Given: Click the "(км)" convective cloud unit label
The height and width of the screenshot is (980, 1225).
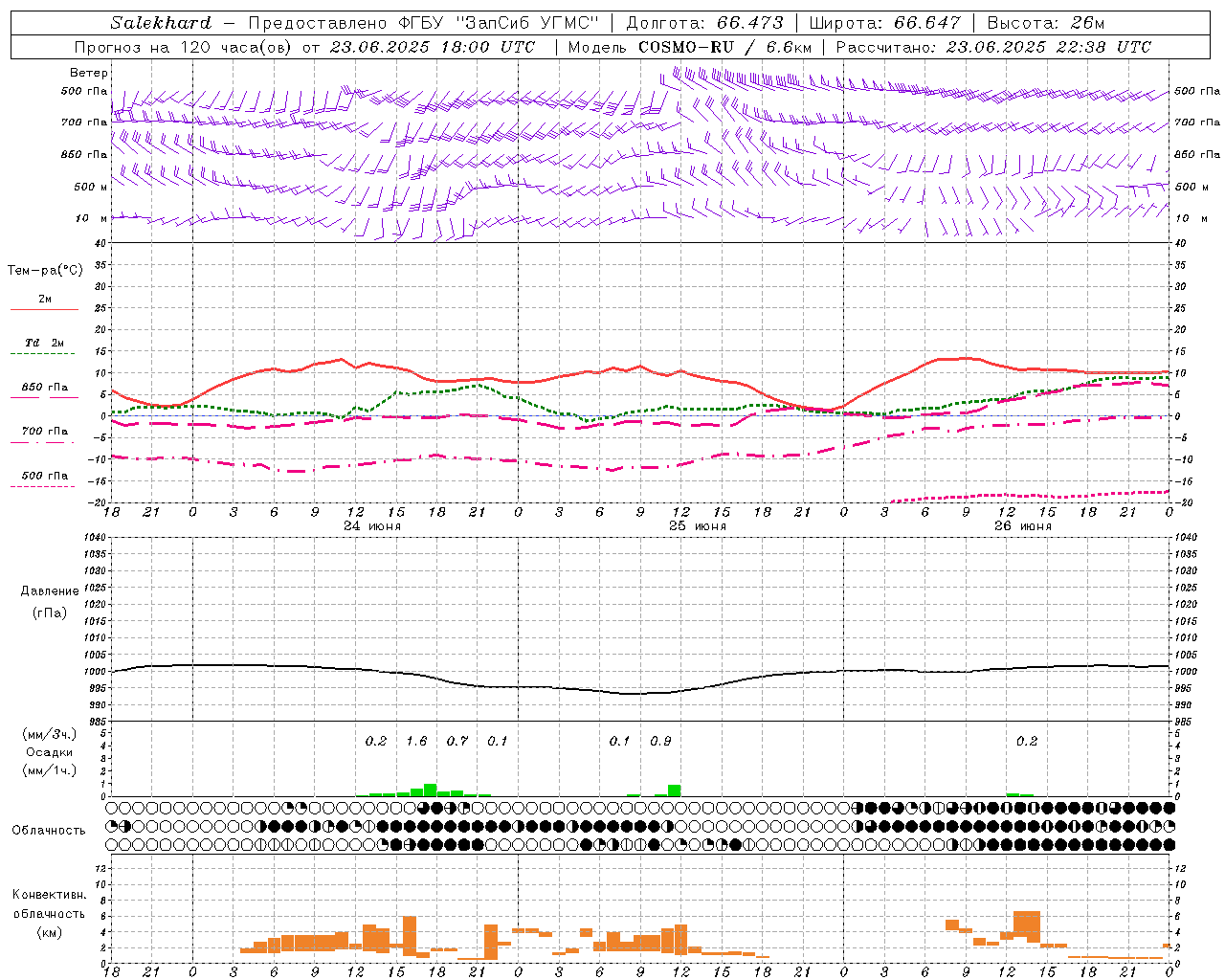Looking at the screenshot, I should 50,933.
